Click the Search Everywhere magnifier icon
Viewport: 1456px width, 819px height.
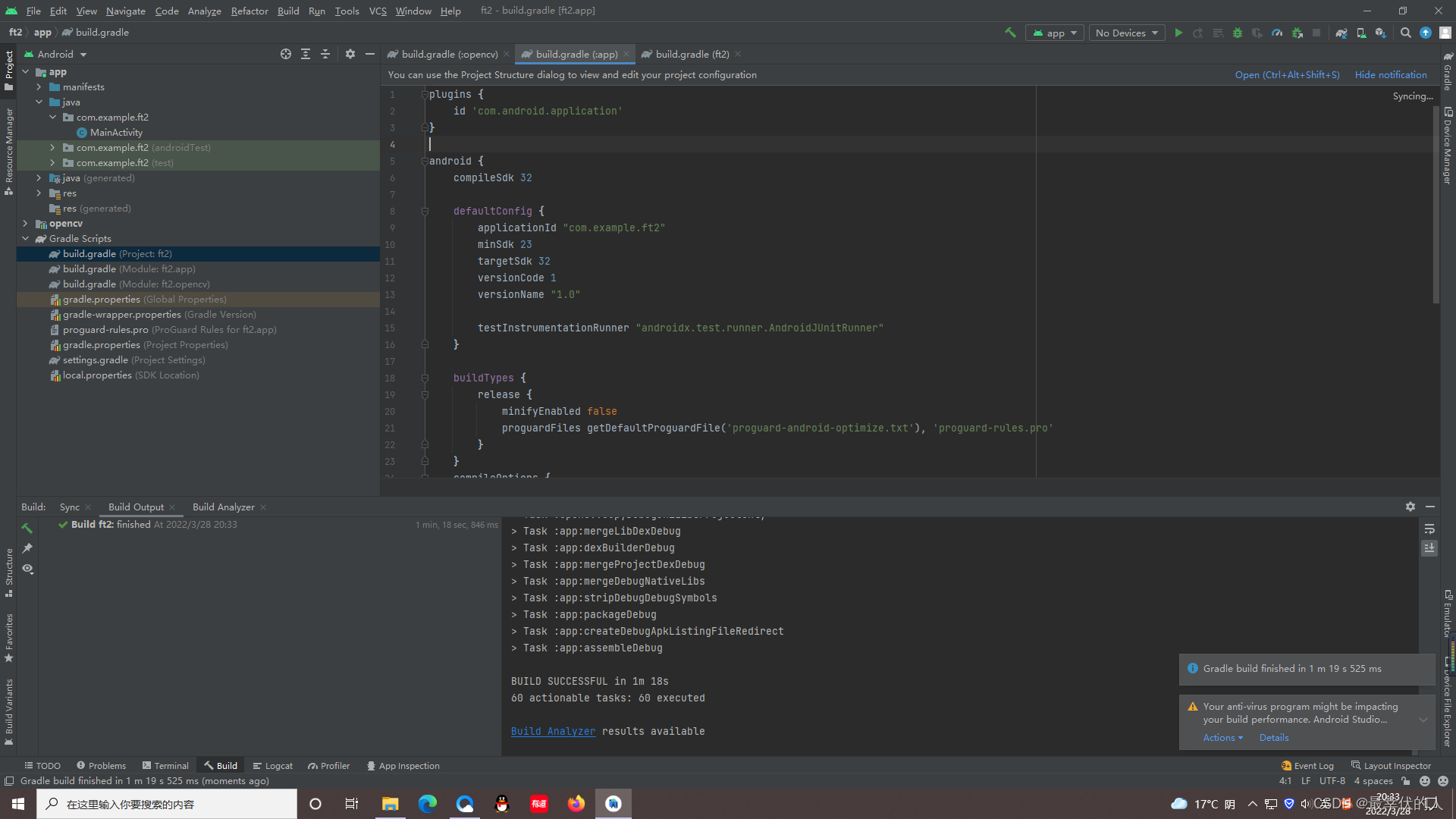point(1405,33)
